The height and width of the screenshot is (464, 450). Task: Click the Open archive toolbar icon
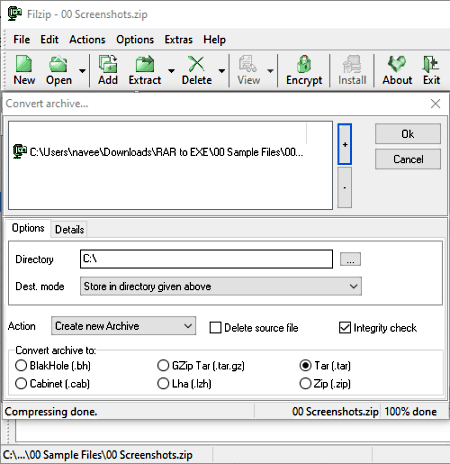coord(59,70)
